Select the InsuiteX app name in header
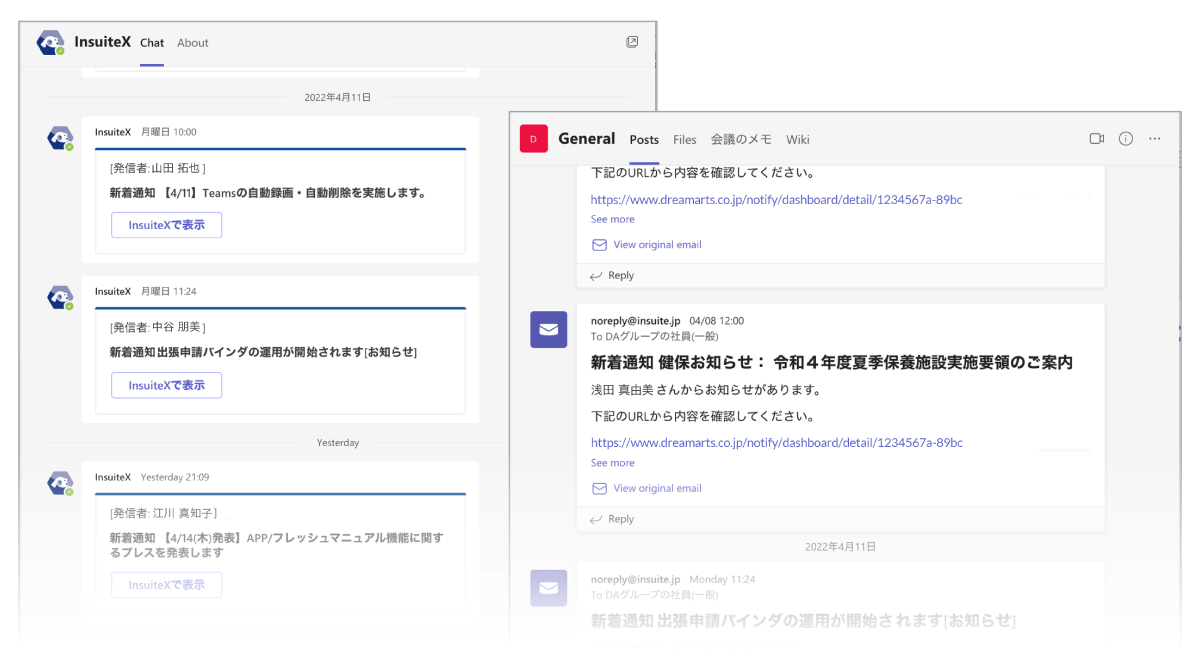1200x650 pixels. pyautogui.click(x=102, y=42)
